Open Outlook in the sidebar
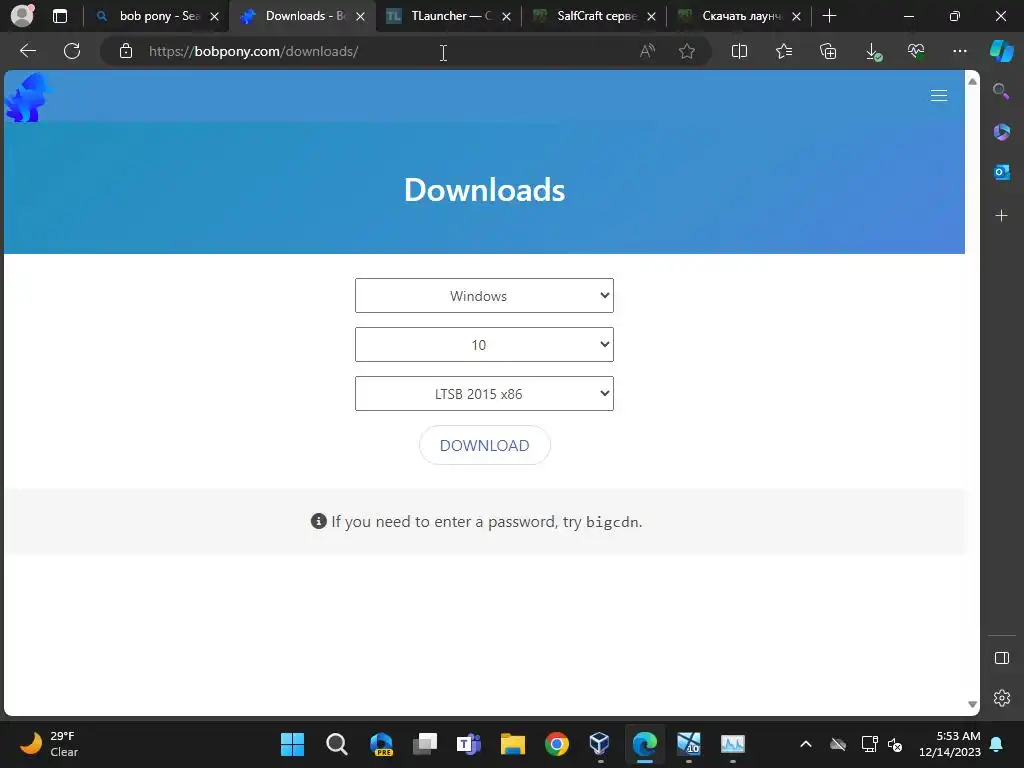1024x768 pixels. [1001, 172]
